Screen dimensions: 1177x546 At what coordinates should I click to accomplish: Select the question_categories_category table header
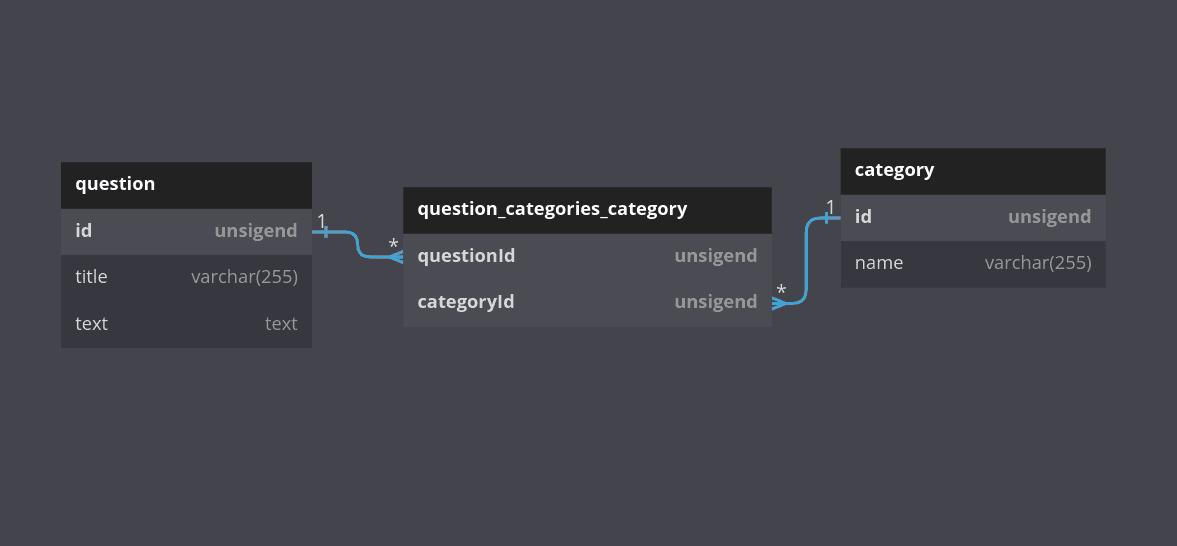[x=587, y=210]
